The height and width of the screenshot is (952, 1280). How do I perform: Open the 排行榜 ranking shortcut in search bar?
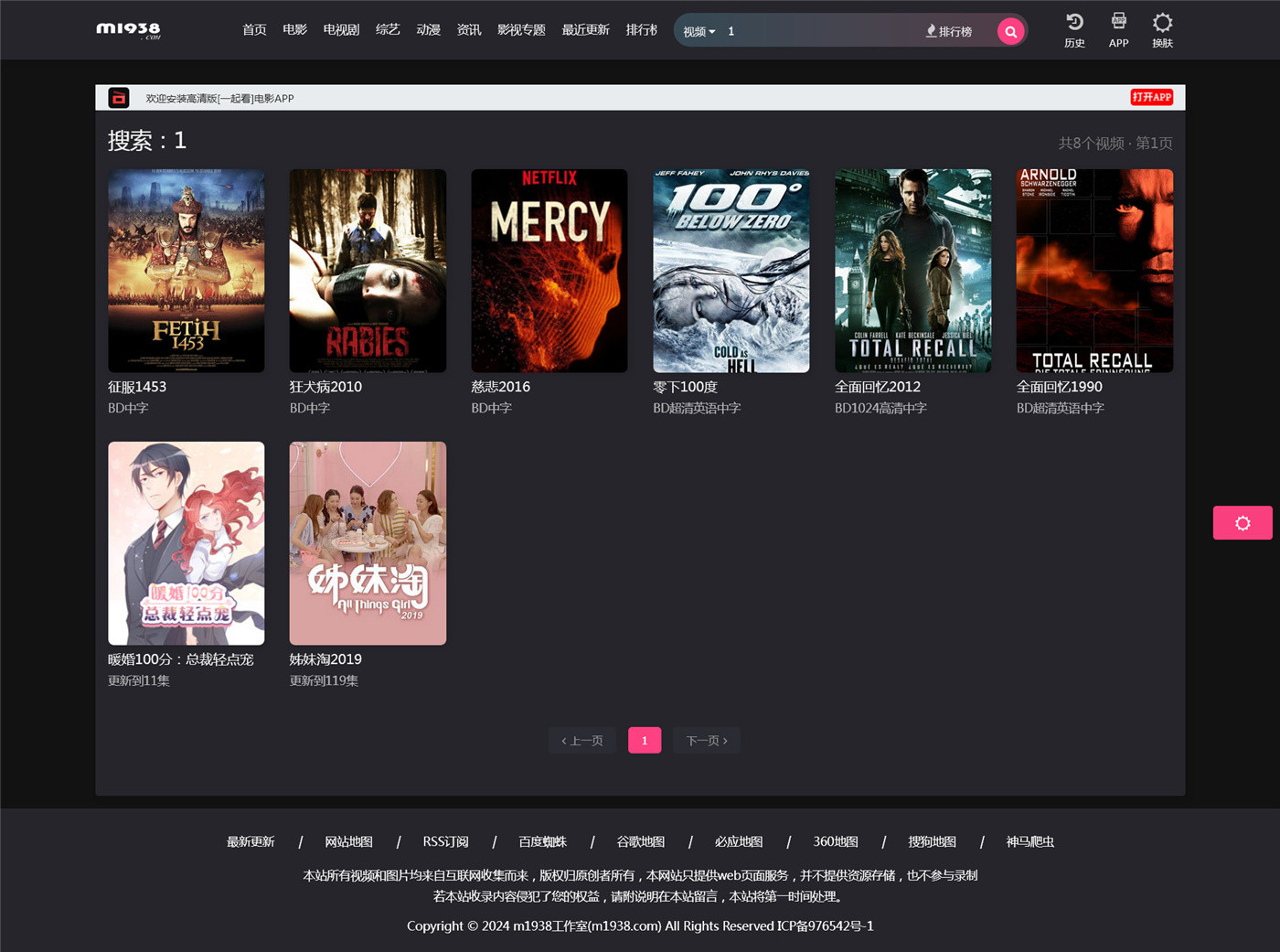click(948, 31)
